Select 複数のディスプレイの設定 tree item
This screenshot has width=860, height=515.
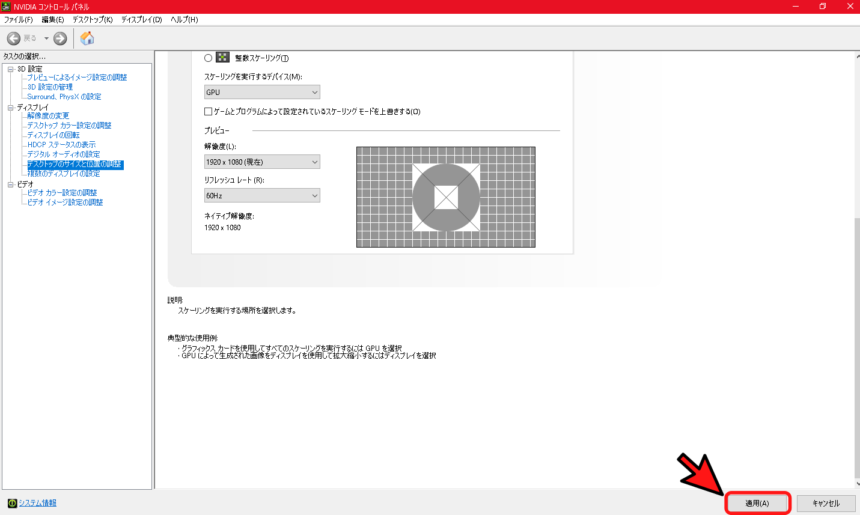coord(64,174)
